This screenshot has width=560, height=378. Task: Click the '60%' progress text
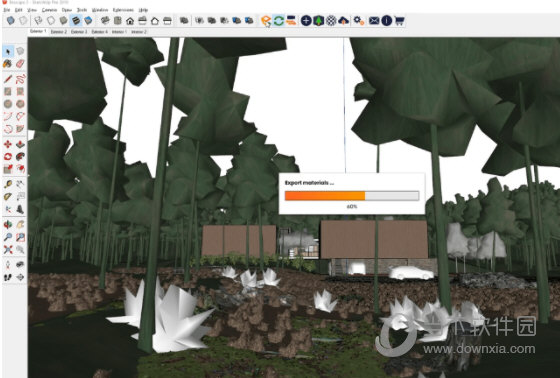(351, 207)
